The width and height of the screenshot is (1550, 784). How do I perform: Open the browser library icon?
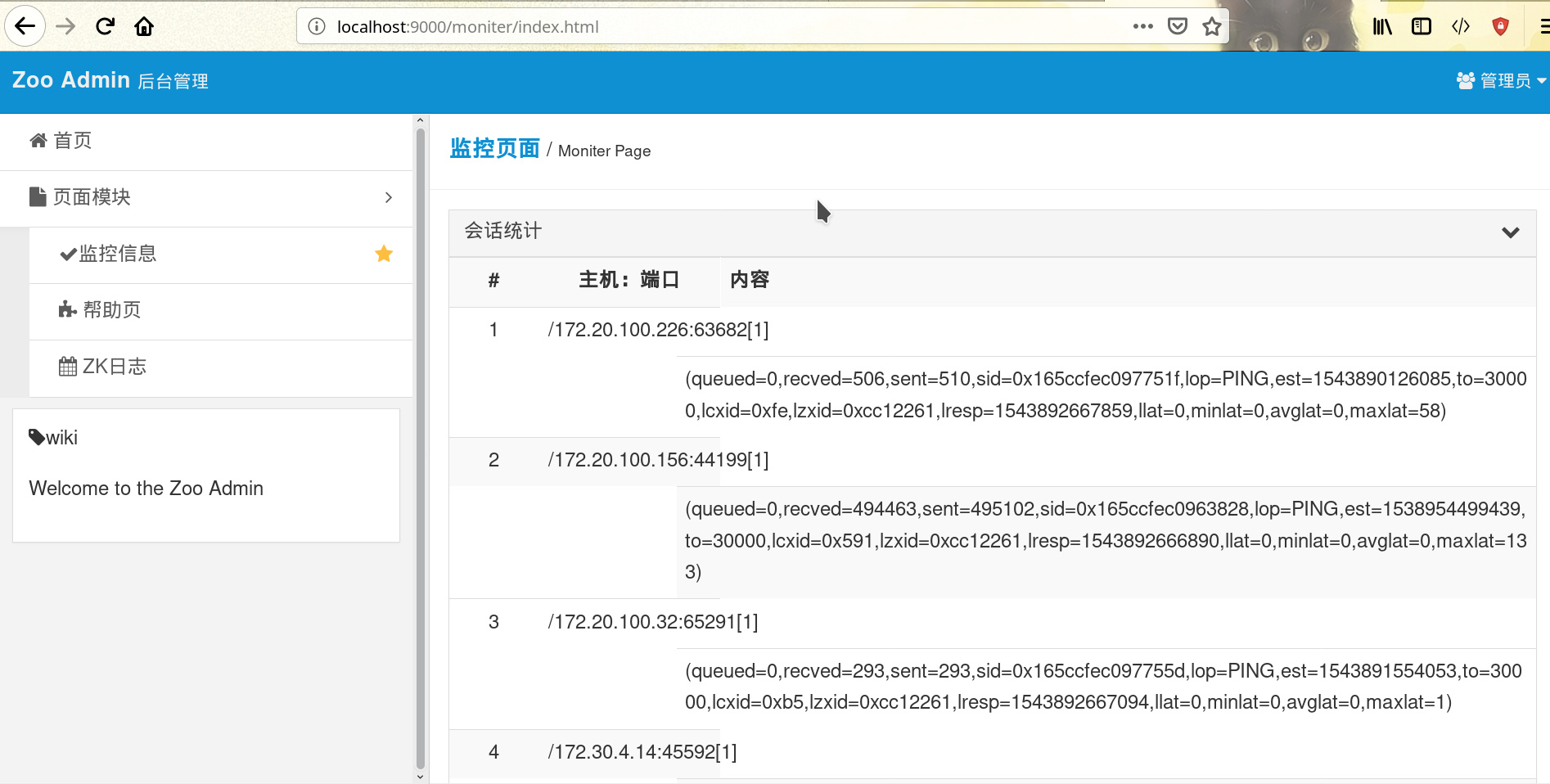[1382, 26]
